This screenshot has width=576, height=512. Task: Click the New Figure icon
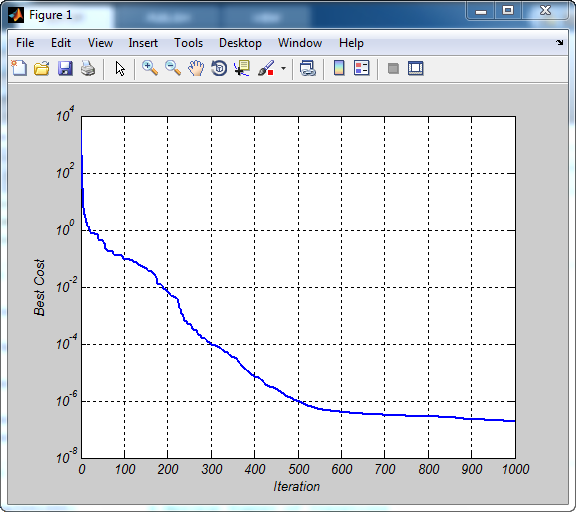pos(19,68)
